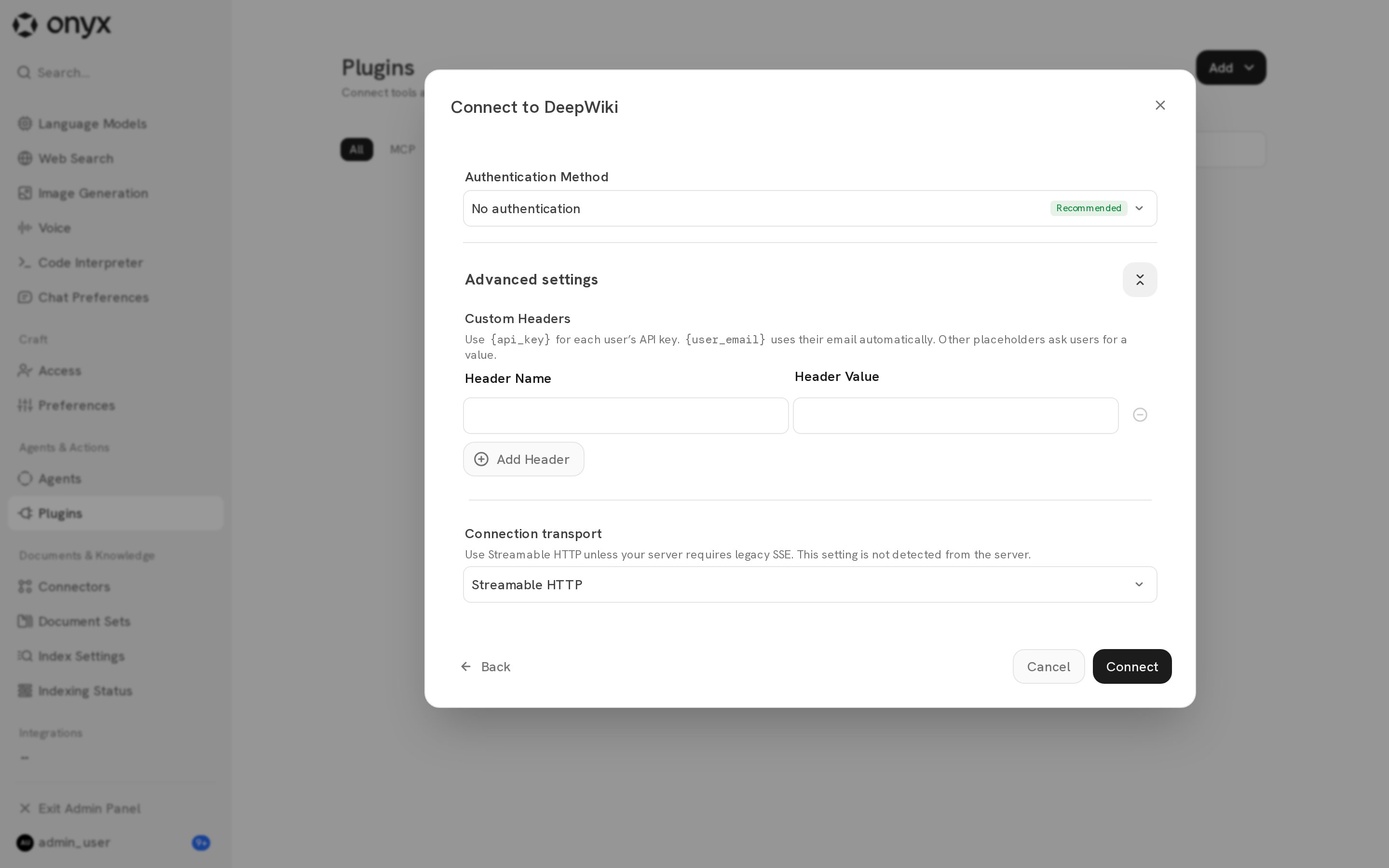The image size is (1389, 868).
Task: Click the Add Header button
Action: [x=523, y=459]
